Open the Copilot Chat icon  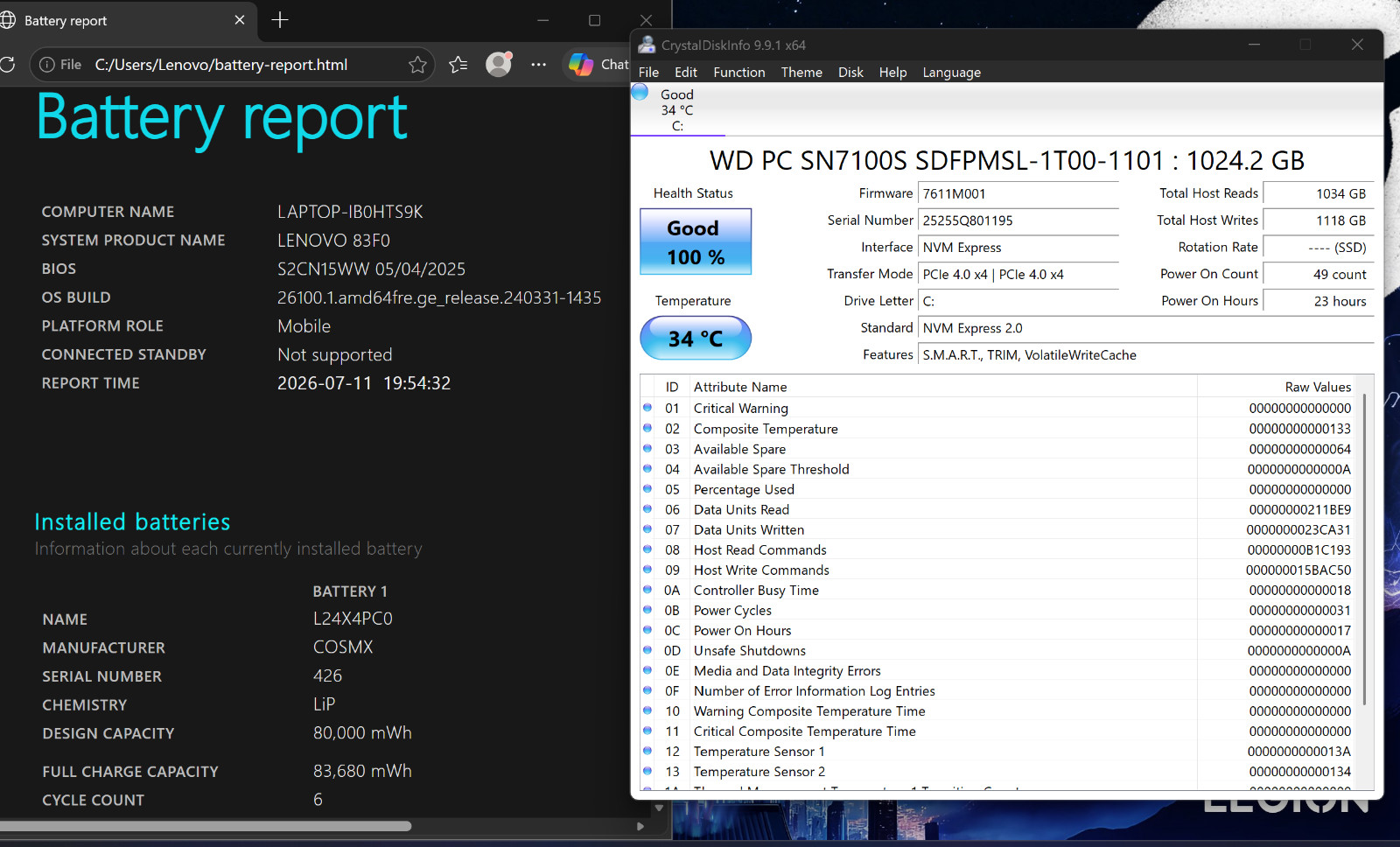click(581, 64)
